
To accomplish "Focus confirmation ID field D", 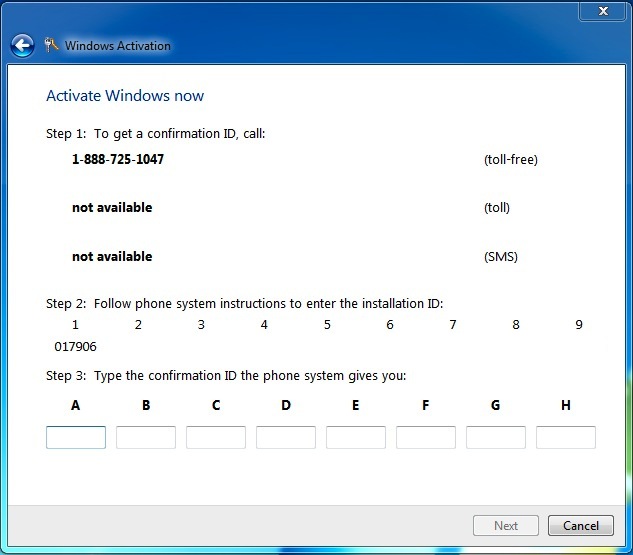I will [286, 437].
